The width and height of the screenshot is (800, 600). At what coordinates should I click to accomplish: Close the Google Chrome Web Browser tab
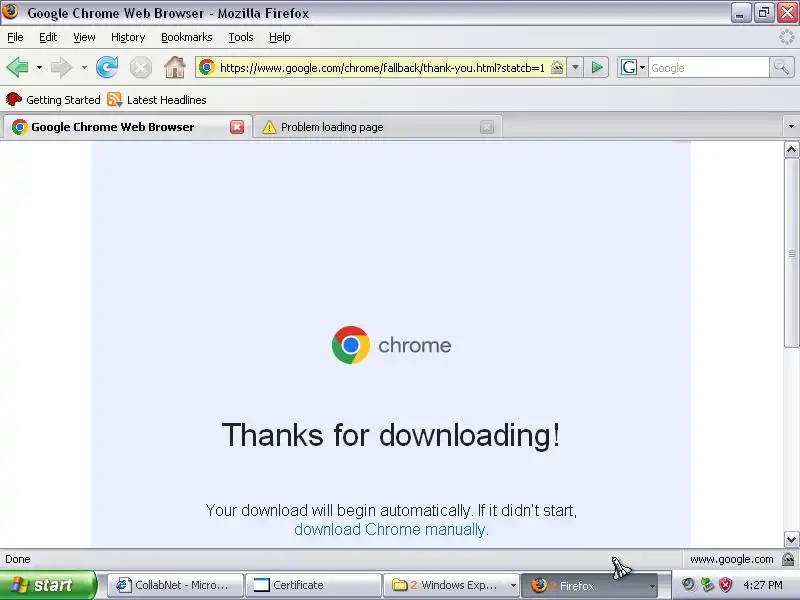click(x=237, y=127)
